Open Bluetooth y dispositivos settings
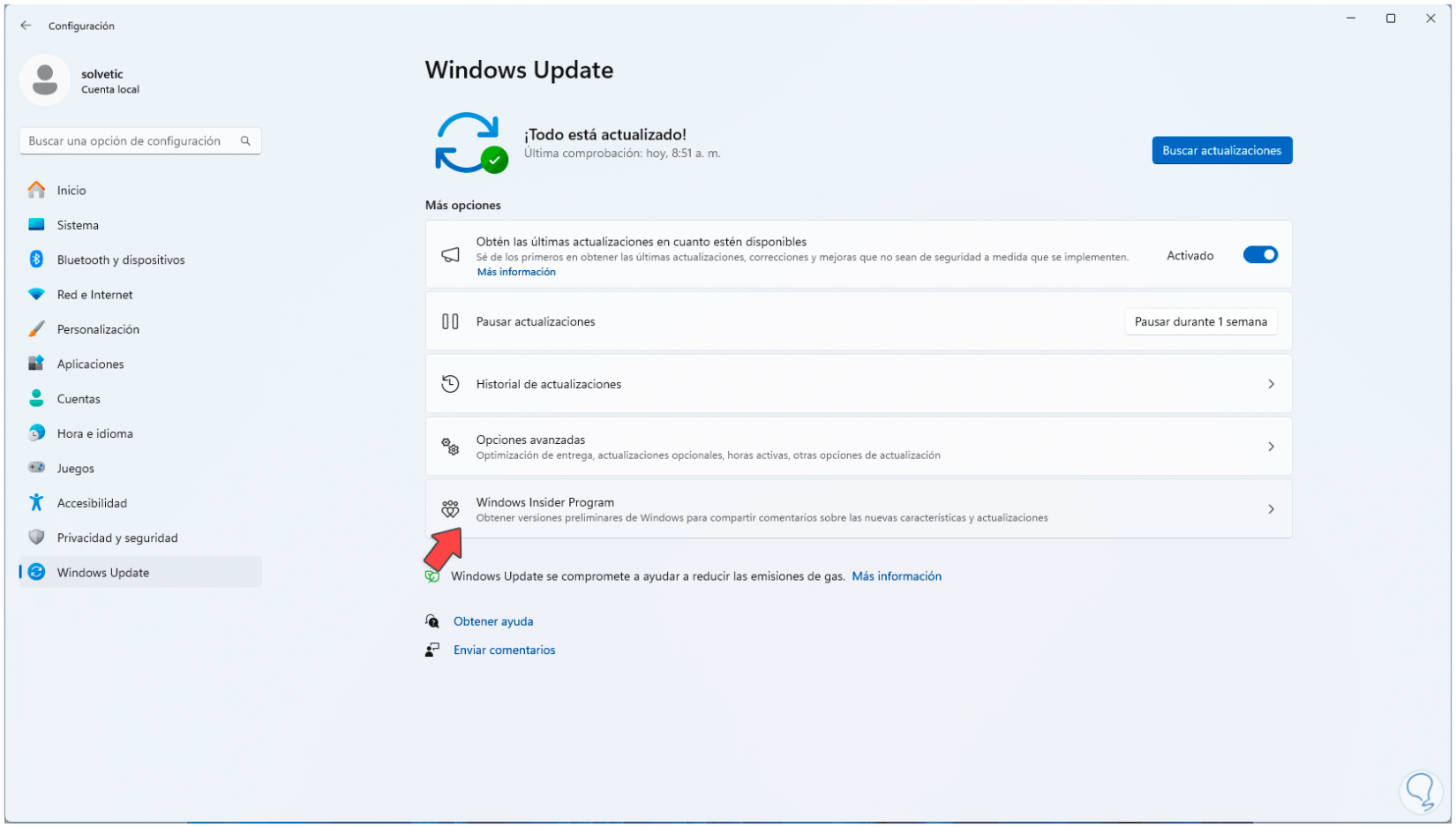The width and height of the screenshot is (1456, 827). pos(140,259)
